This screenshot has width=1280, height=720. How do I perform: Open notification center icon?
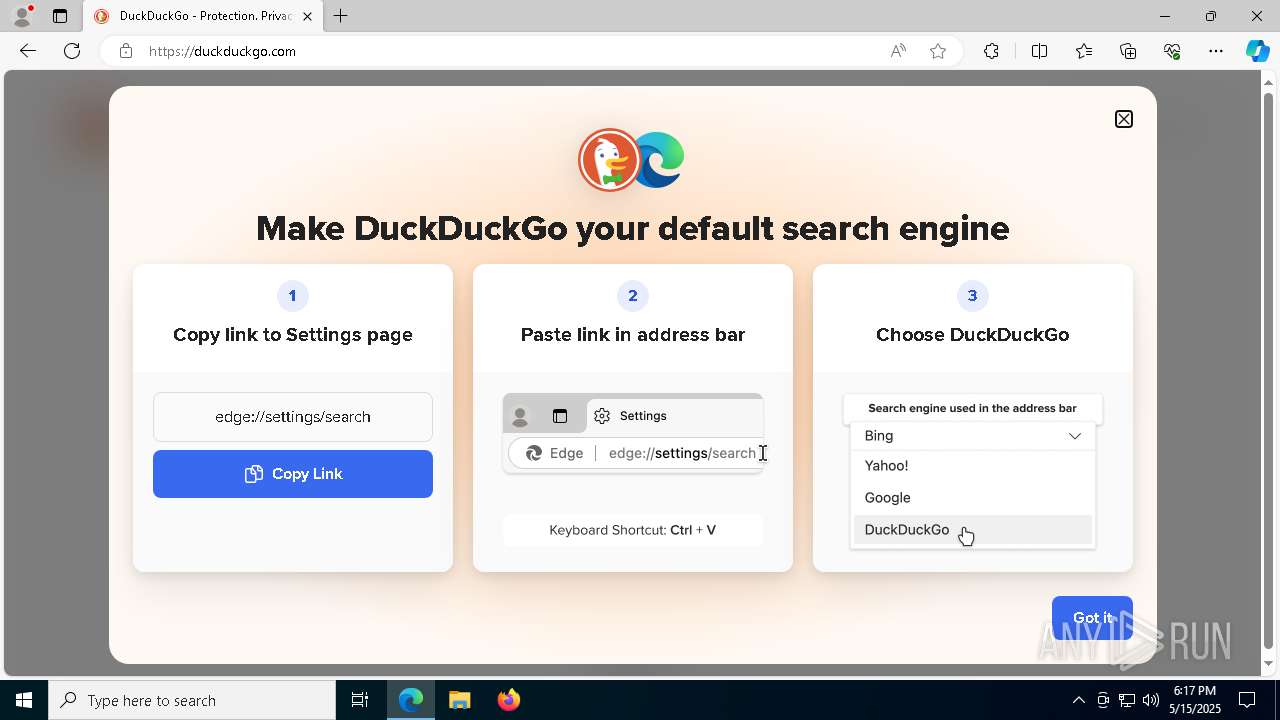point(1247,700)
